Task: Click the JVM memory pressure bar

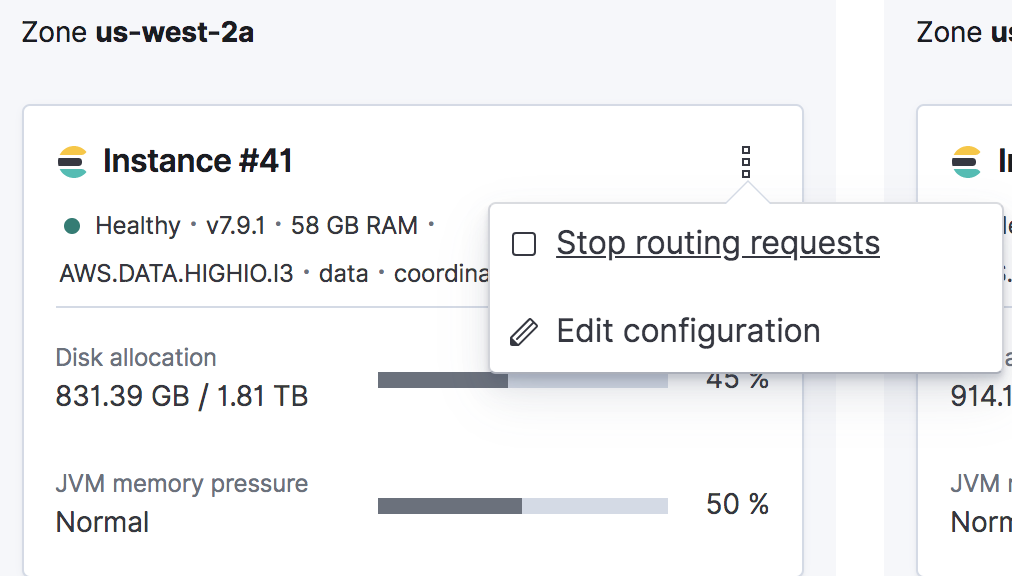Action: [x=522, y=506]
